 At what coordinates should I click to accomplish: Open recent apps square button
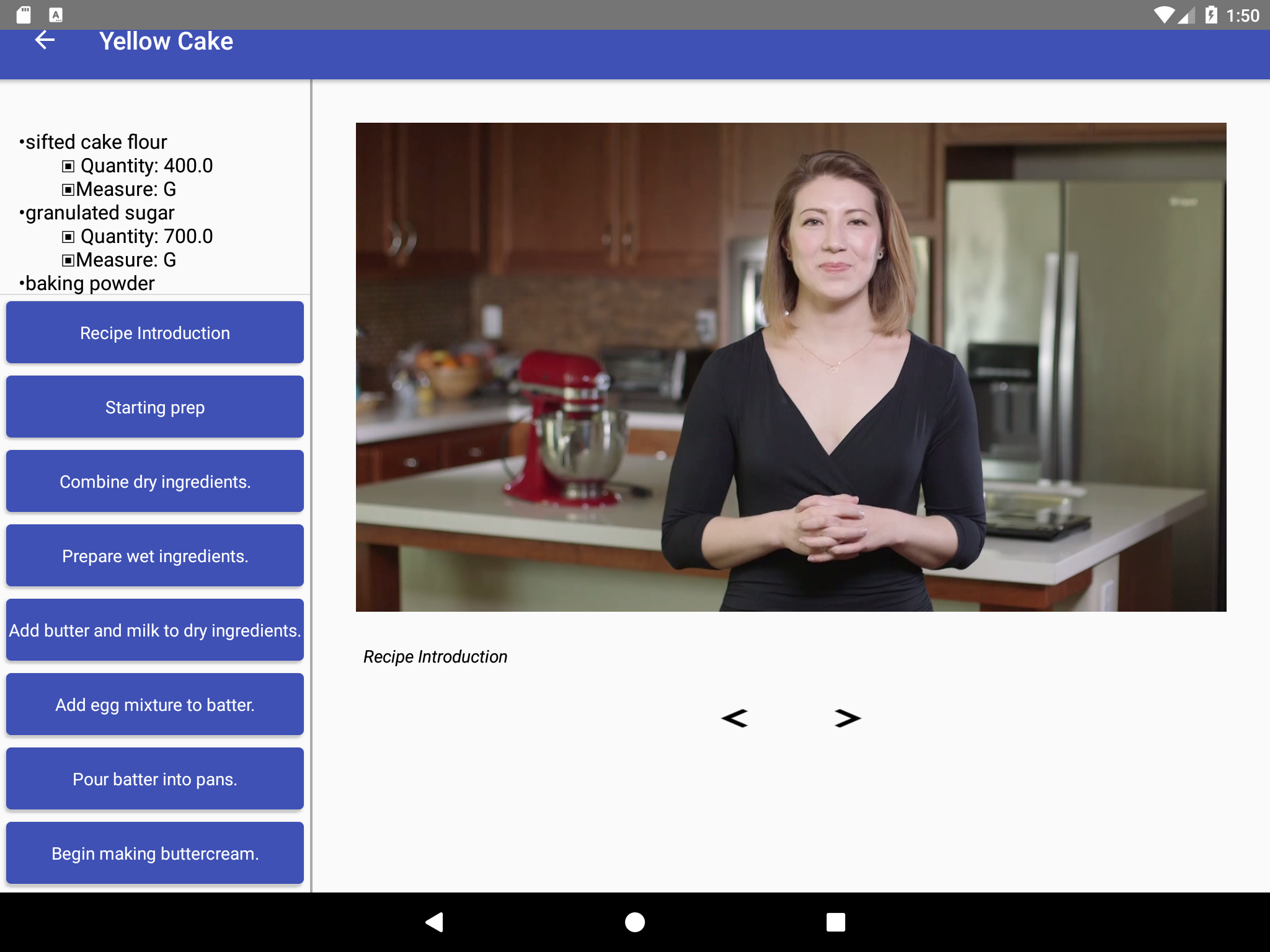(x=835, y=922)
